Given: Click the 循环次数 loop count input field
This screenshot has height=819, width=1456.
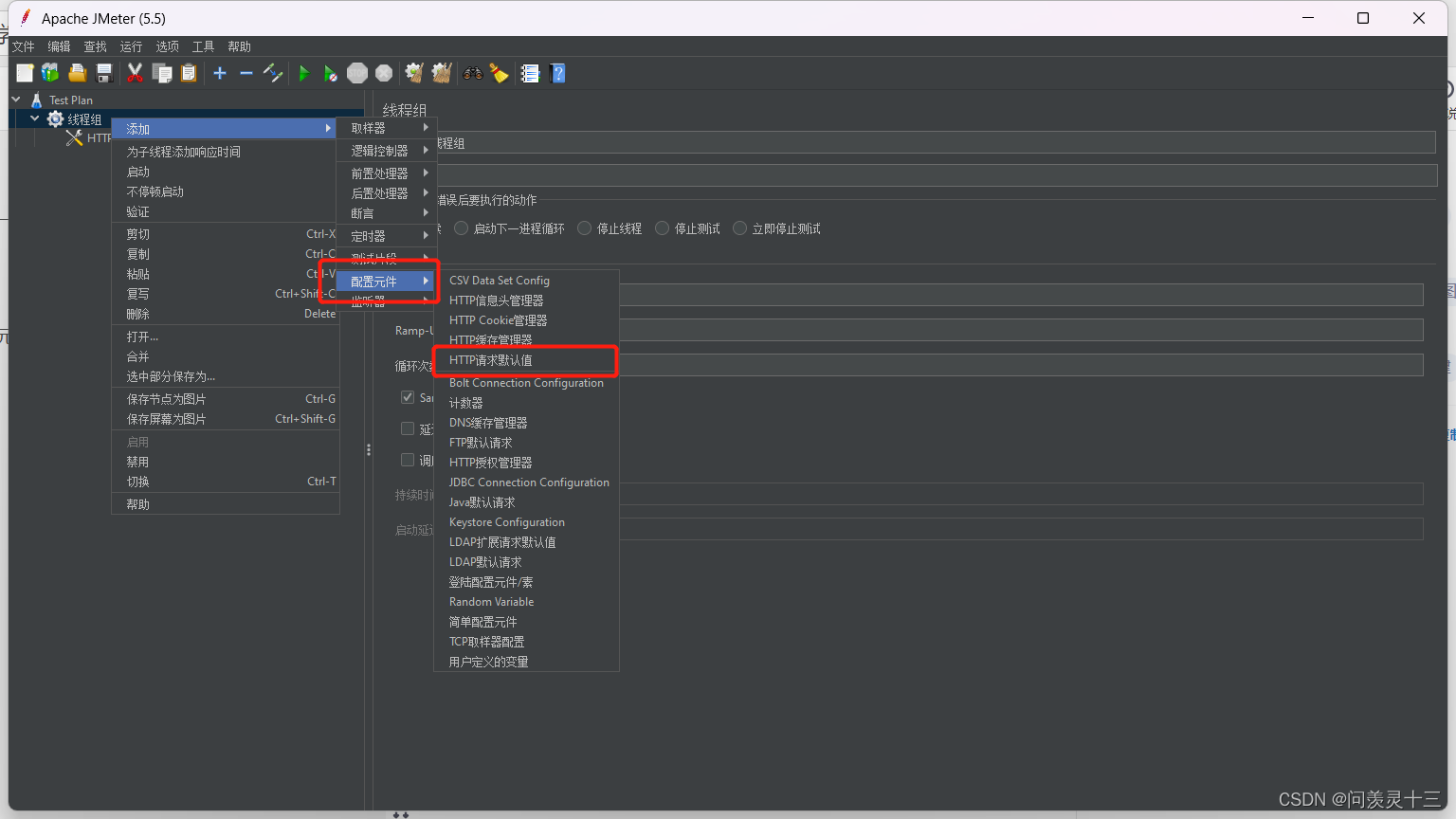Looking at the screenshot, I should (1022, 365).
